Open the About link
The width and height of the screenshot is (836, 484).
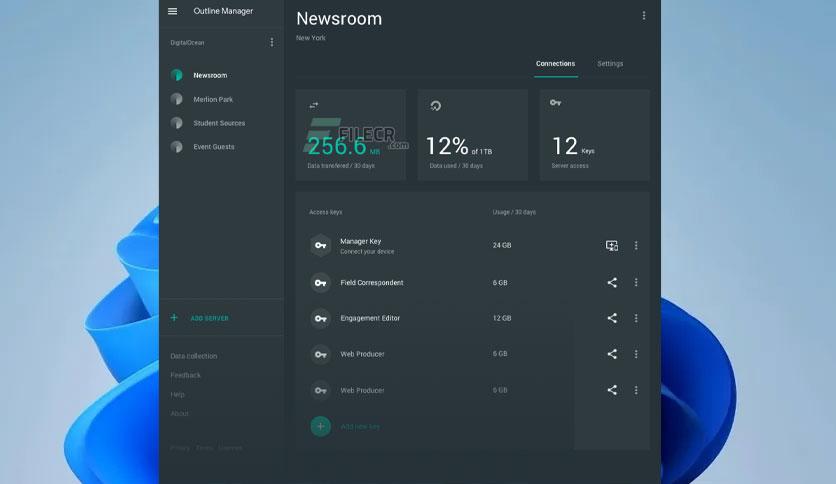(x=179, y=414)
